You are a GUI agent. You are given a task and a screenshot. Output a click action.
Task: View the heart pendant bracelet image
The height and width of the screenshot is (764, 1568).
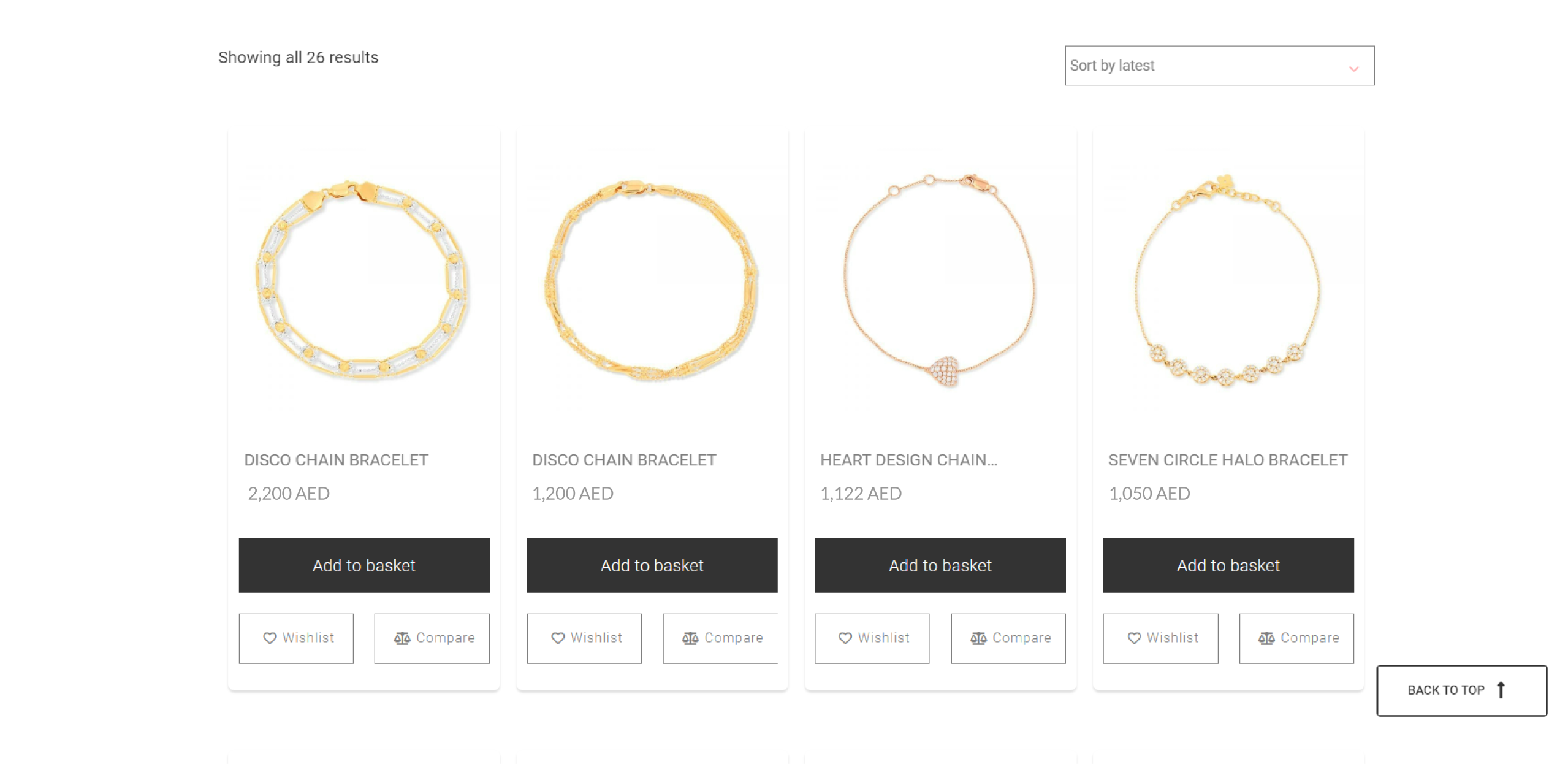pyautogui.click(x=940, y=281)
